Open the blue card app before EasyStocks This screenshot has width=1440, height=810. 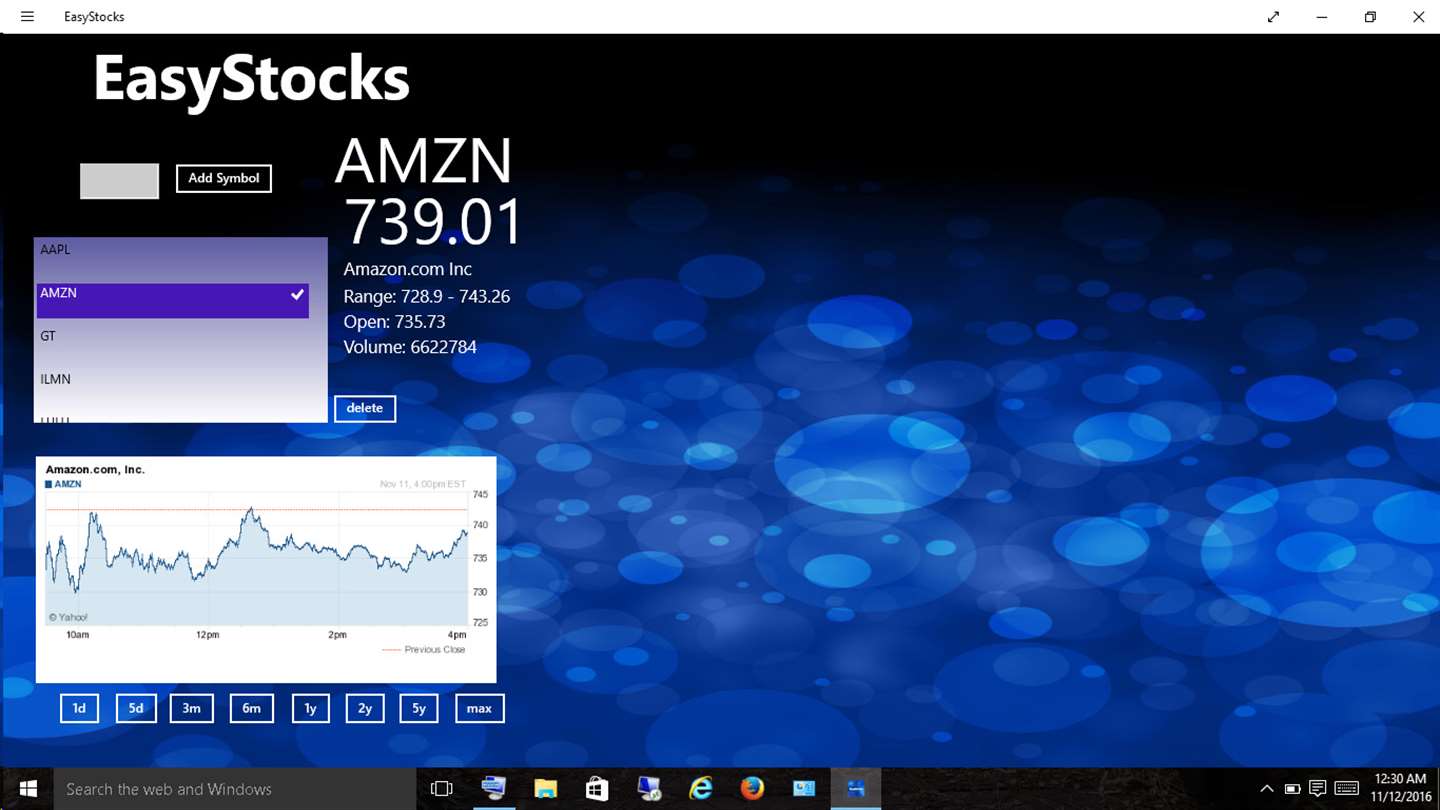[804, 789]
